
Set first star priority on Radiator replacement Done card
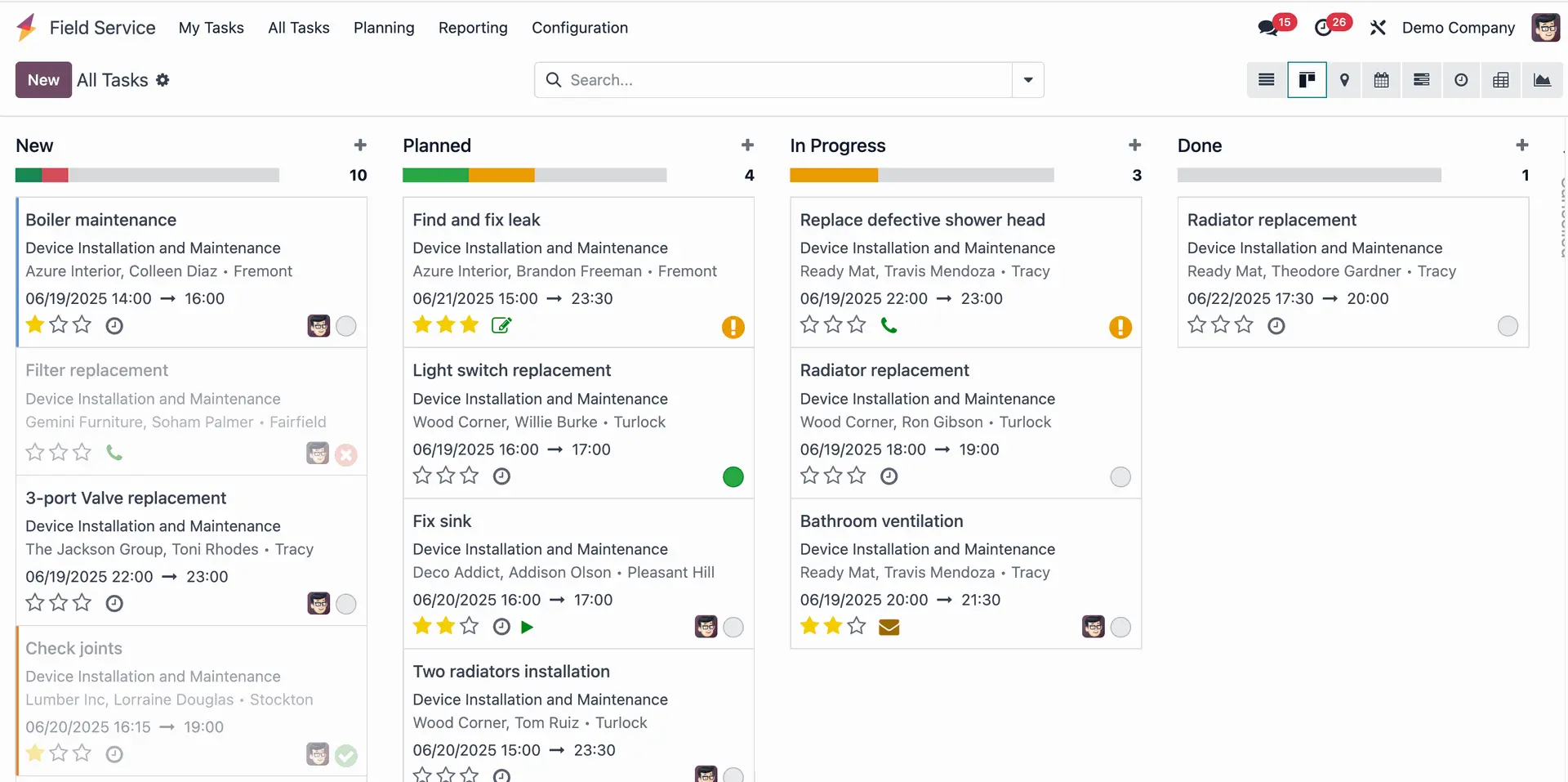[1196, 325]
